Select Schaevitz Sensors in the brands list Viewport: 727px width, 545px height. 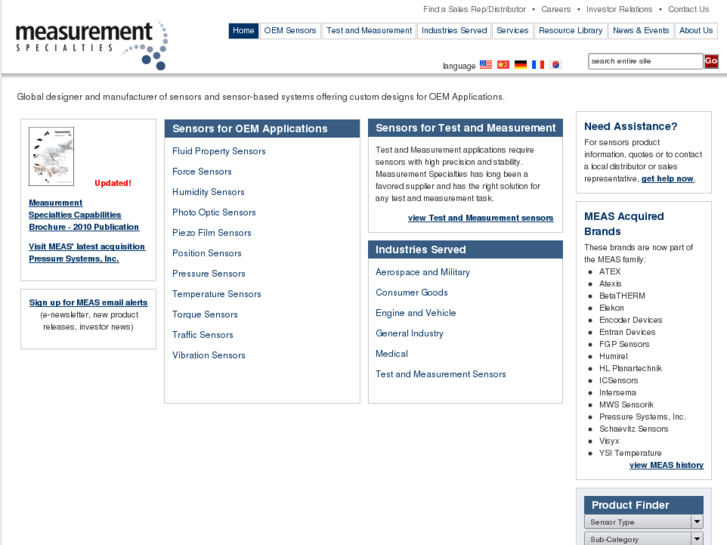click(x=633, y=429)
